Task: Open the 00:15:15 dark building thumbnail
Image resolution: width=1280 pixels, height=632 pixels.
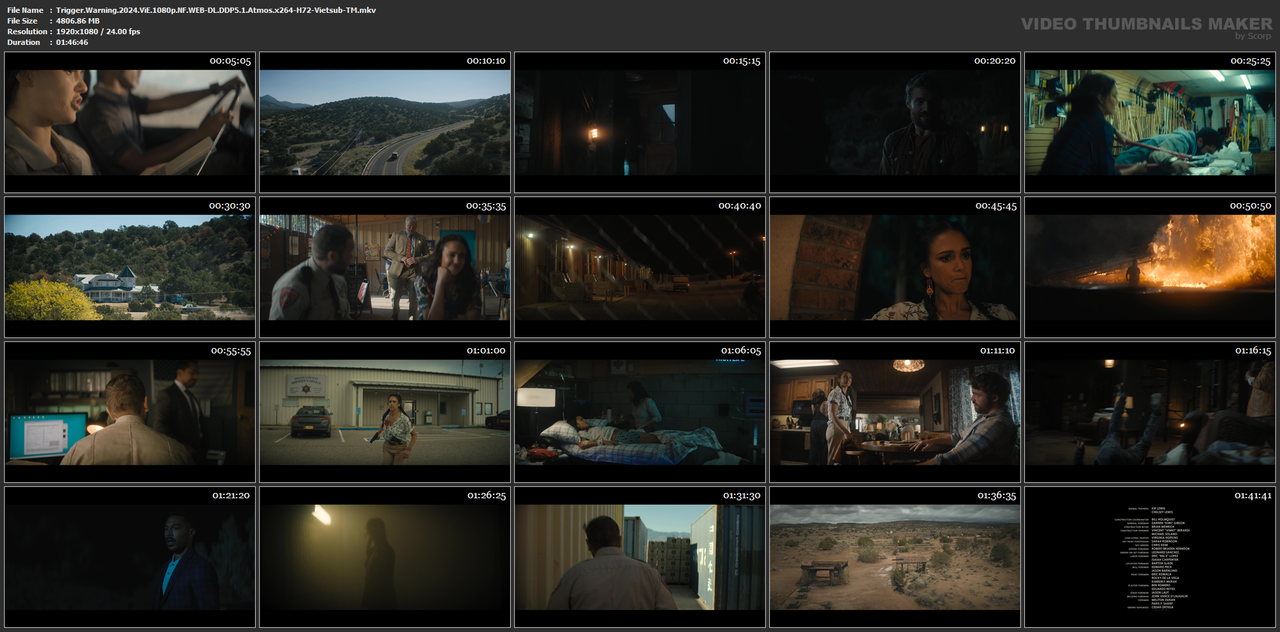Action: [640, 122]
